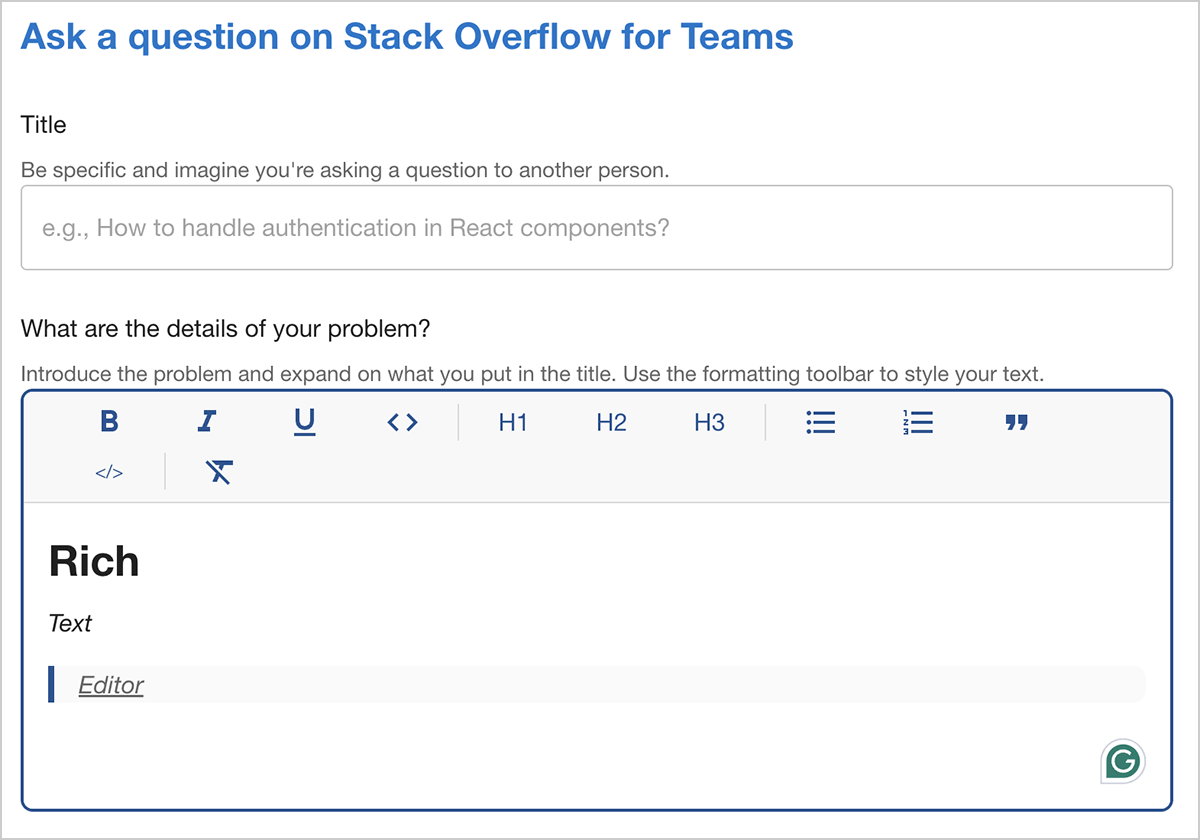This screenshot has width=1200, height=840.
Task: Insert a code block
Action: [109, 472]
